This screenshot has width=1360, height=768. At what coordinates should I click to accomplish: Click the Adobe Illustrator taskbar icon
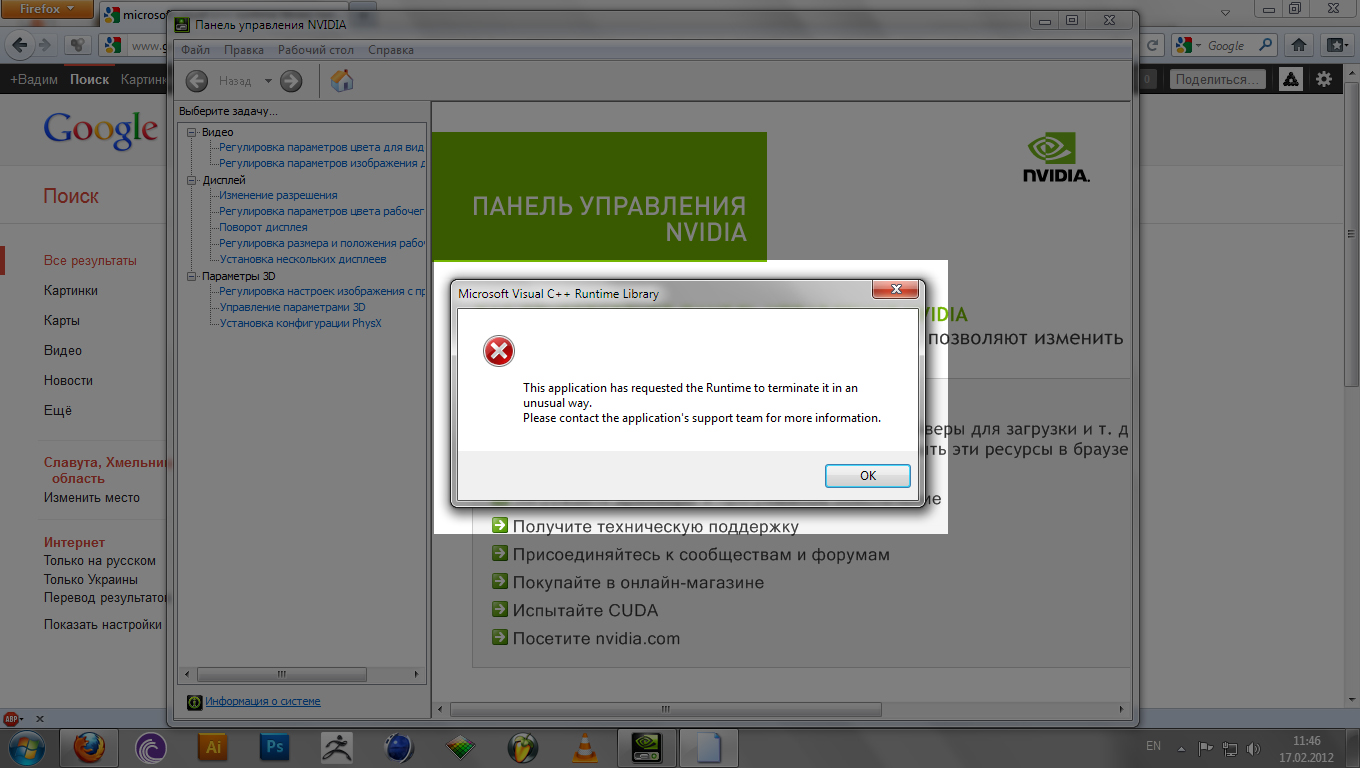[x=212, y=747]
